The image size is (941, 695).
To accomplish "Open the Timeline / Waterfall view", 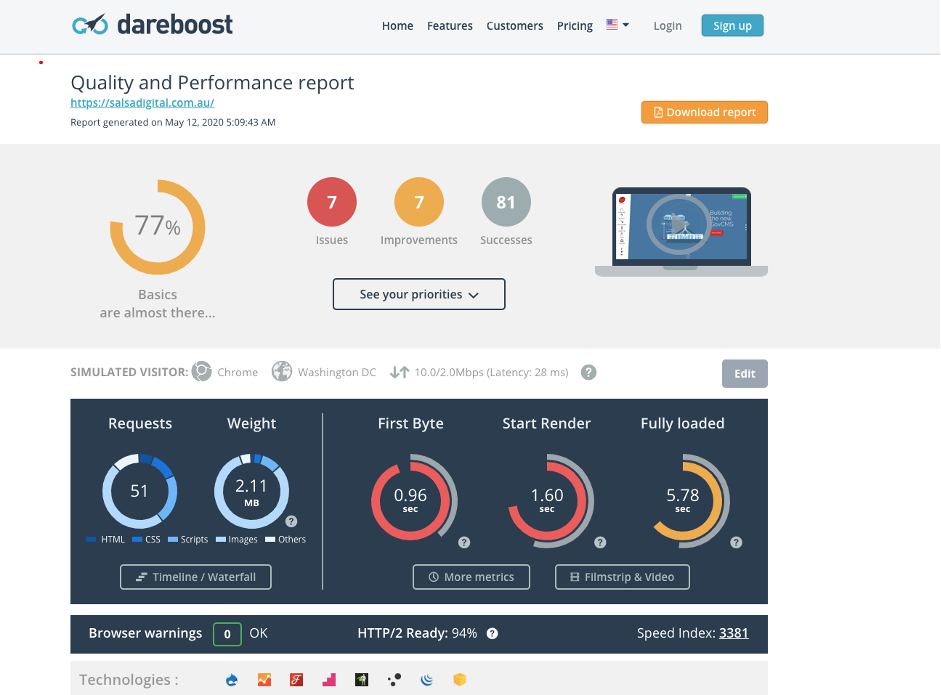I will pyautogui.click(x=195, y=577).
